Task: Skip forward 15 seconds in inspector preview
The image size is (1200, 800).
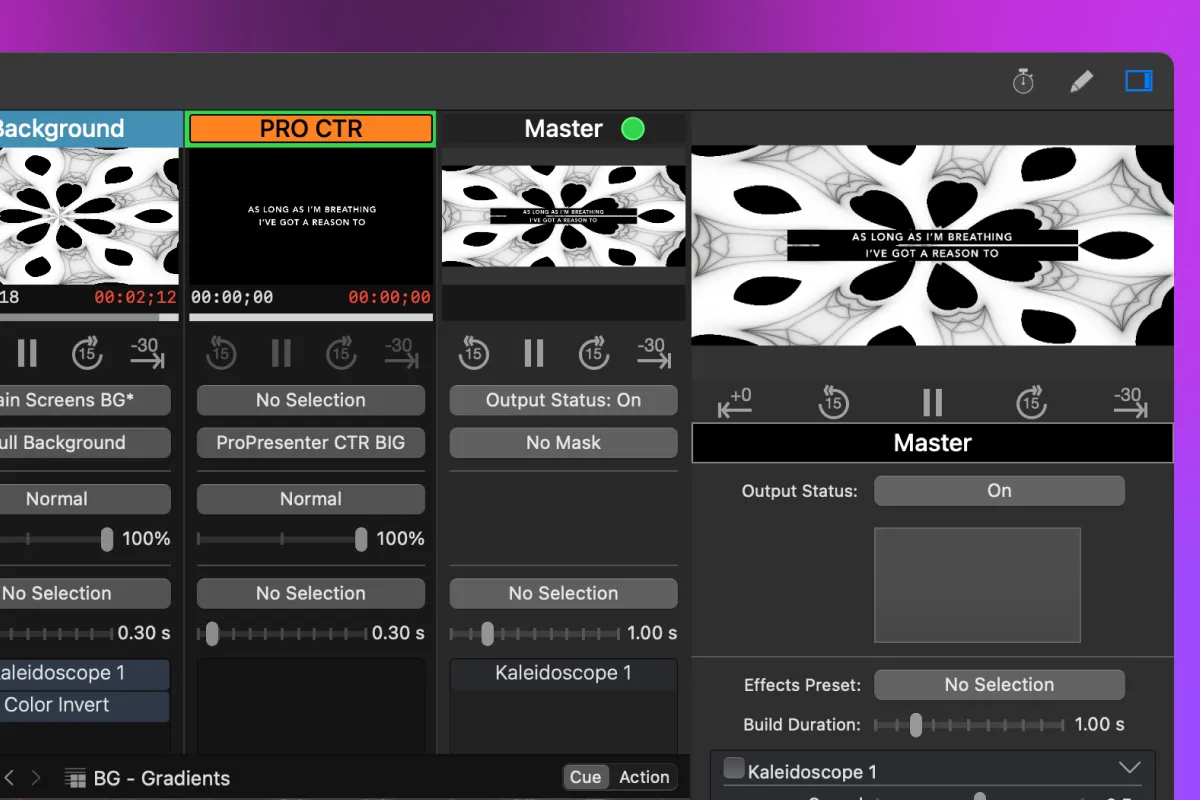Action: tap(1031, 402)
